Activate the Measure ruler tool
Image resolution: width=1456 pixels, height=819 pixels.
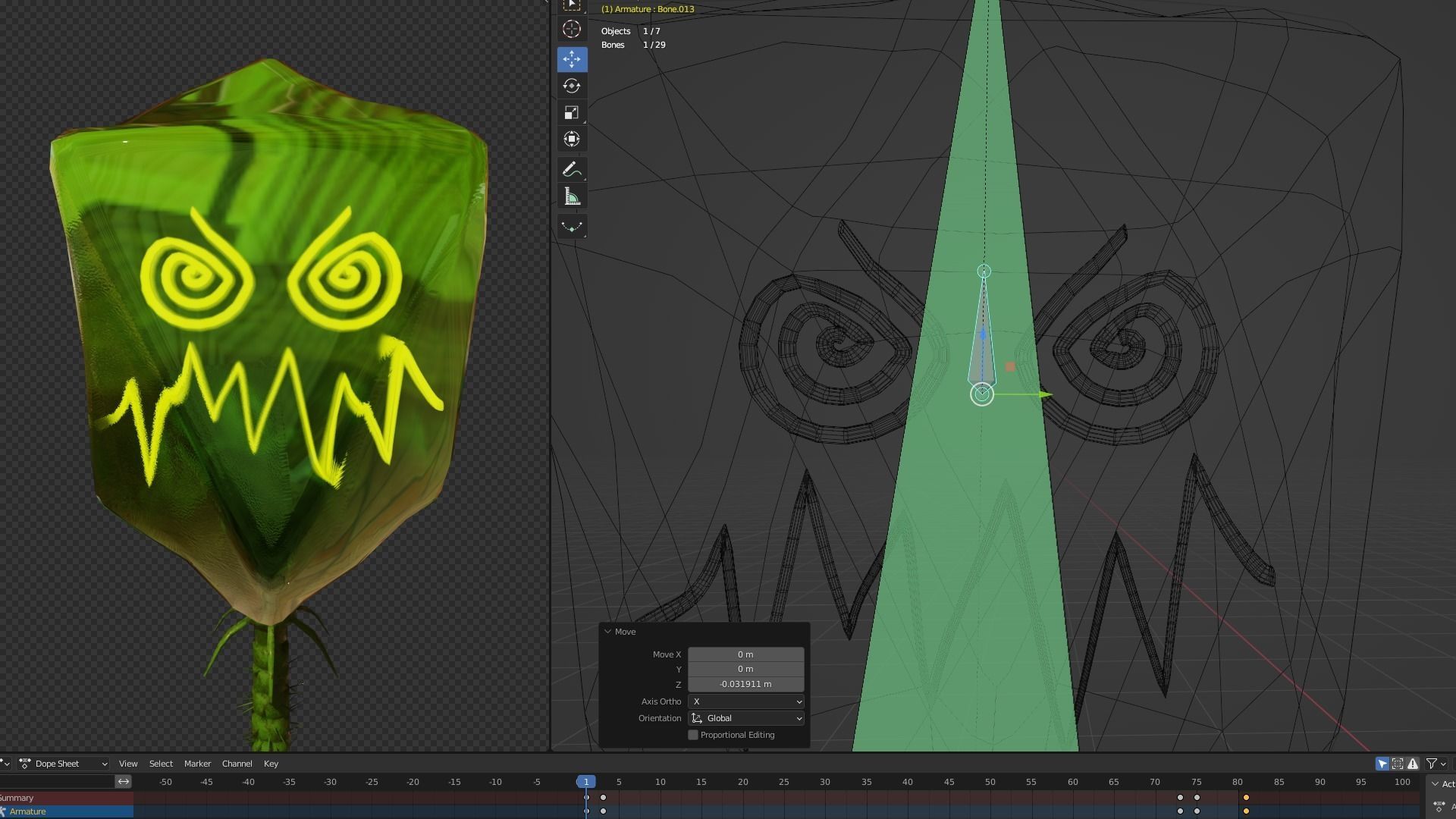tap(572, 197)
